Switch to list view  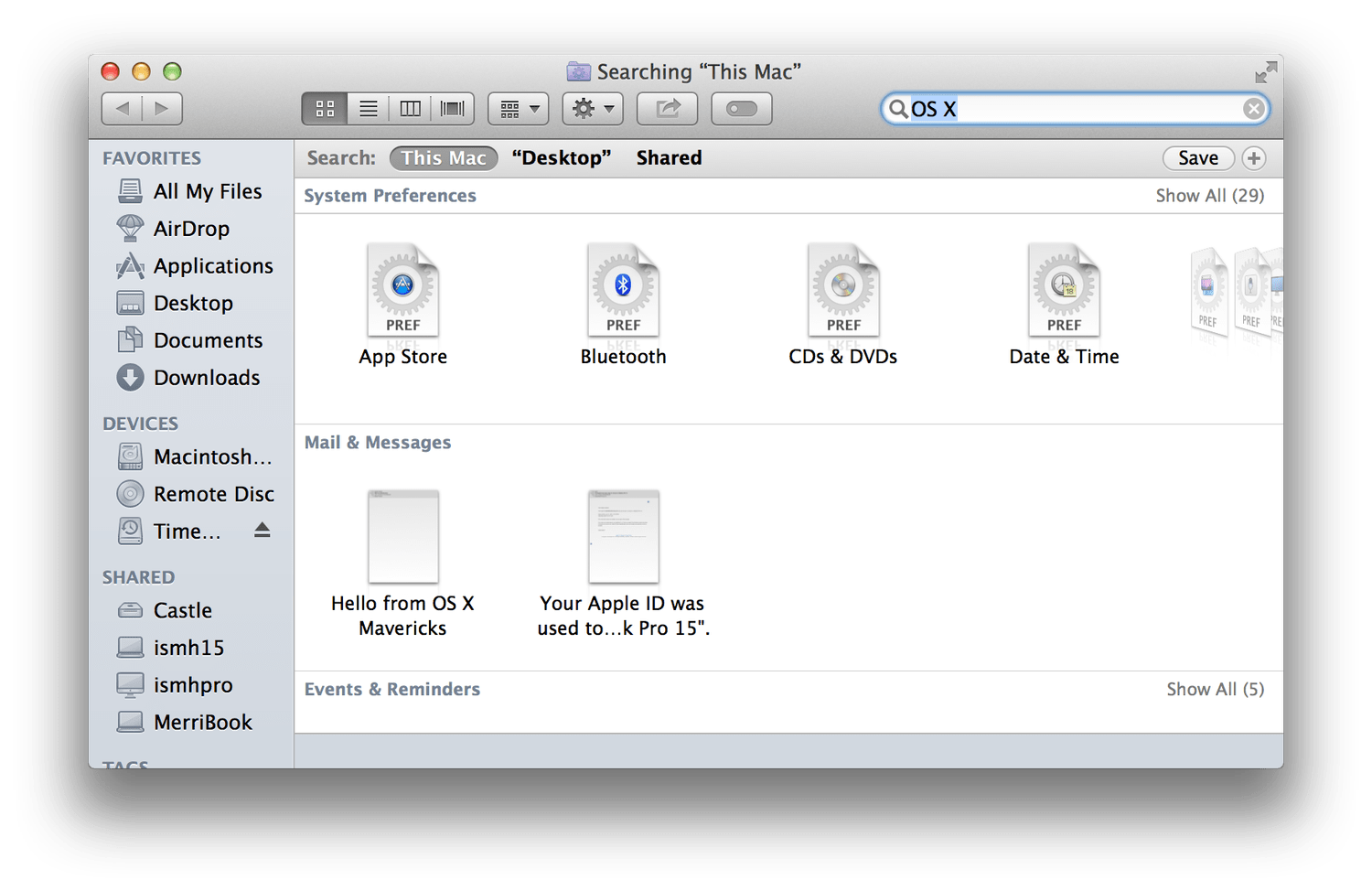pos(368,109)
